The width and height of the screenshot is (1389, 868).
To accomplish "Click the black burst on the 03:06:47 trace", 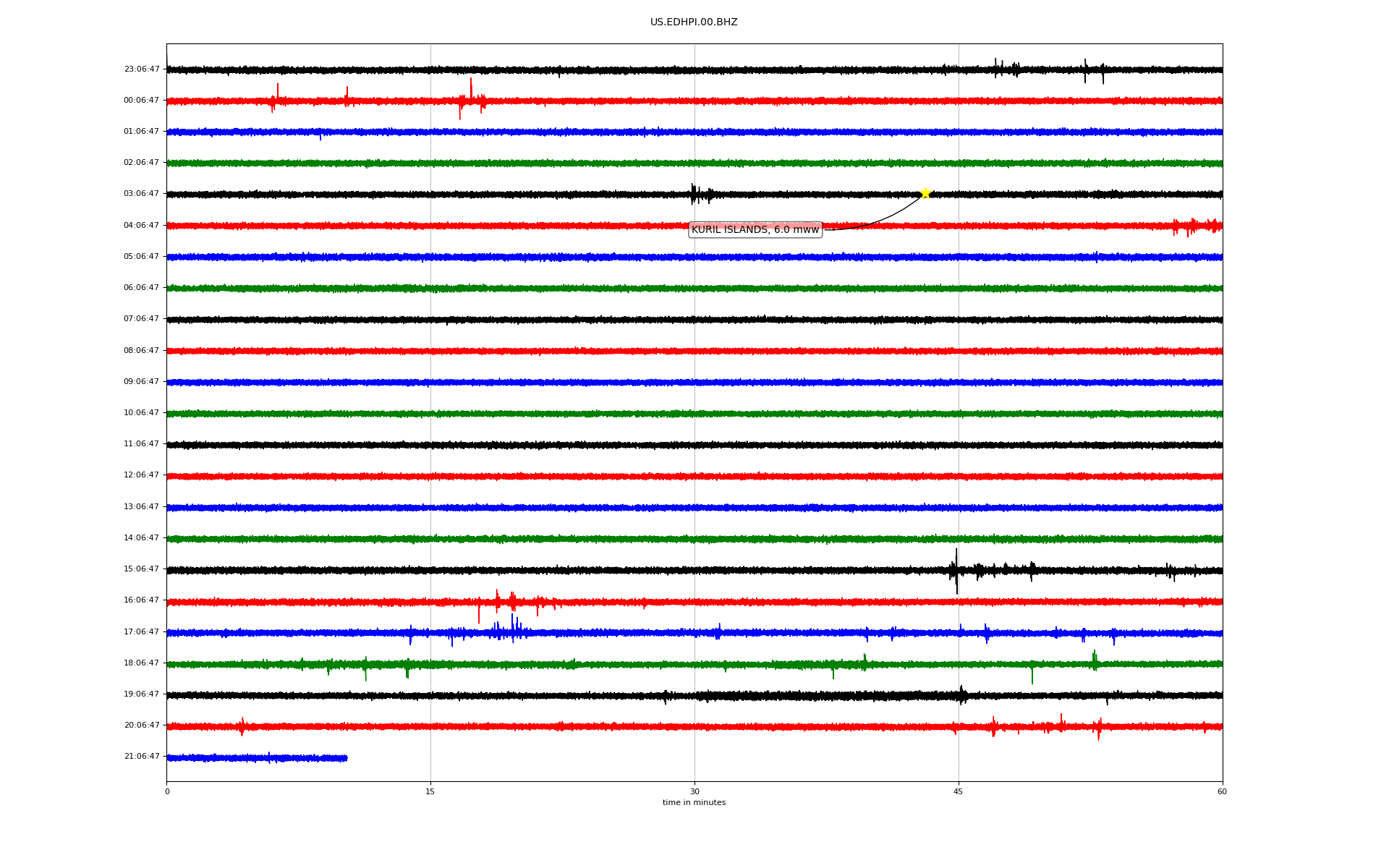I will point(701,194).
